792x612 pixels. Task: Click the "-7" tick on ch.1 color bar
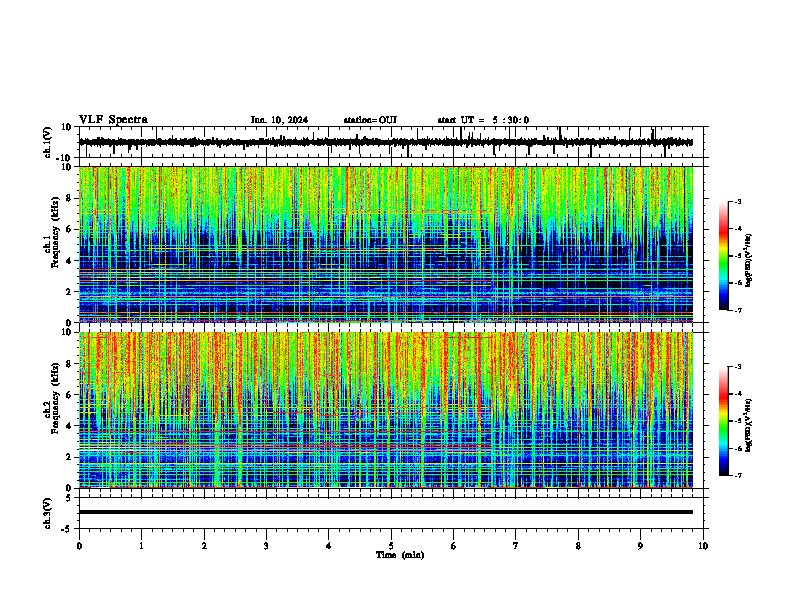click(738, 311)
